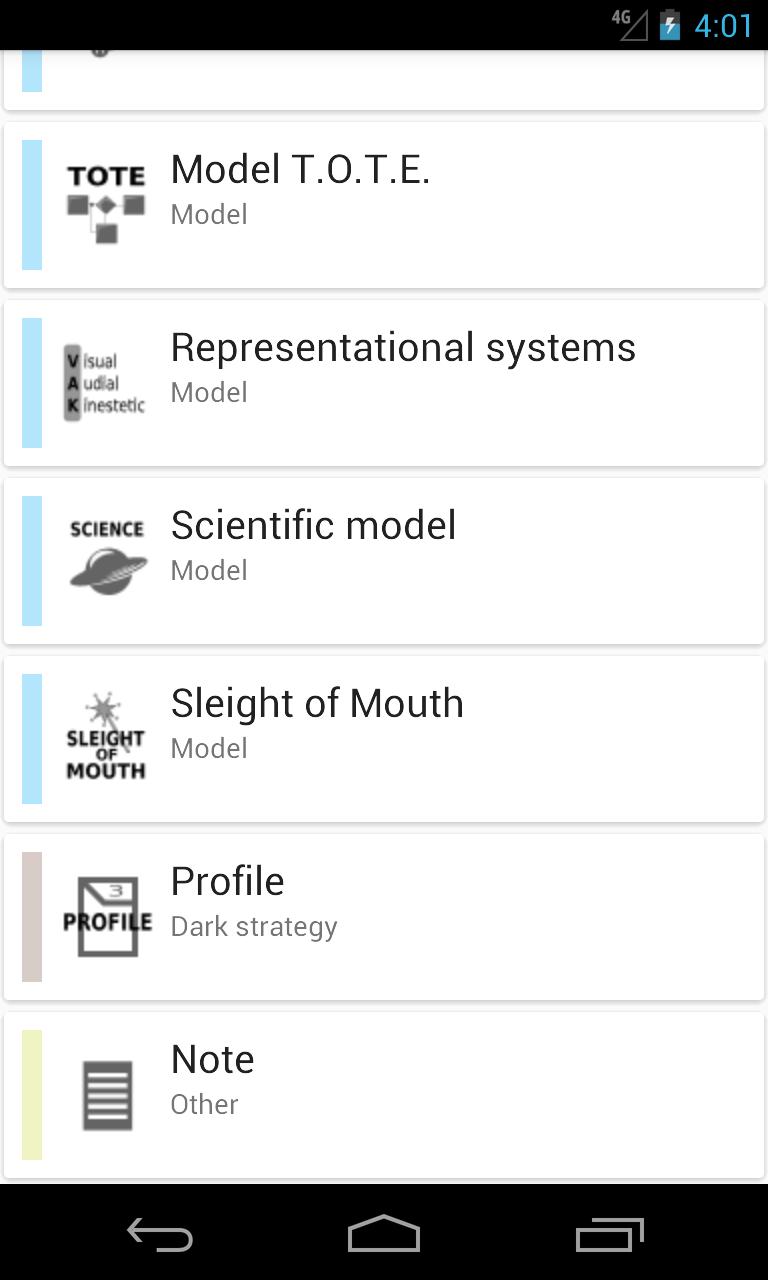
Task: Tap the Sleight of Mouth icon
Action: 106,738
